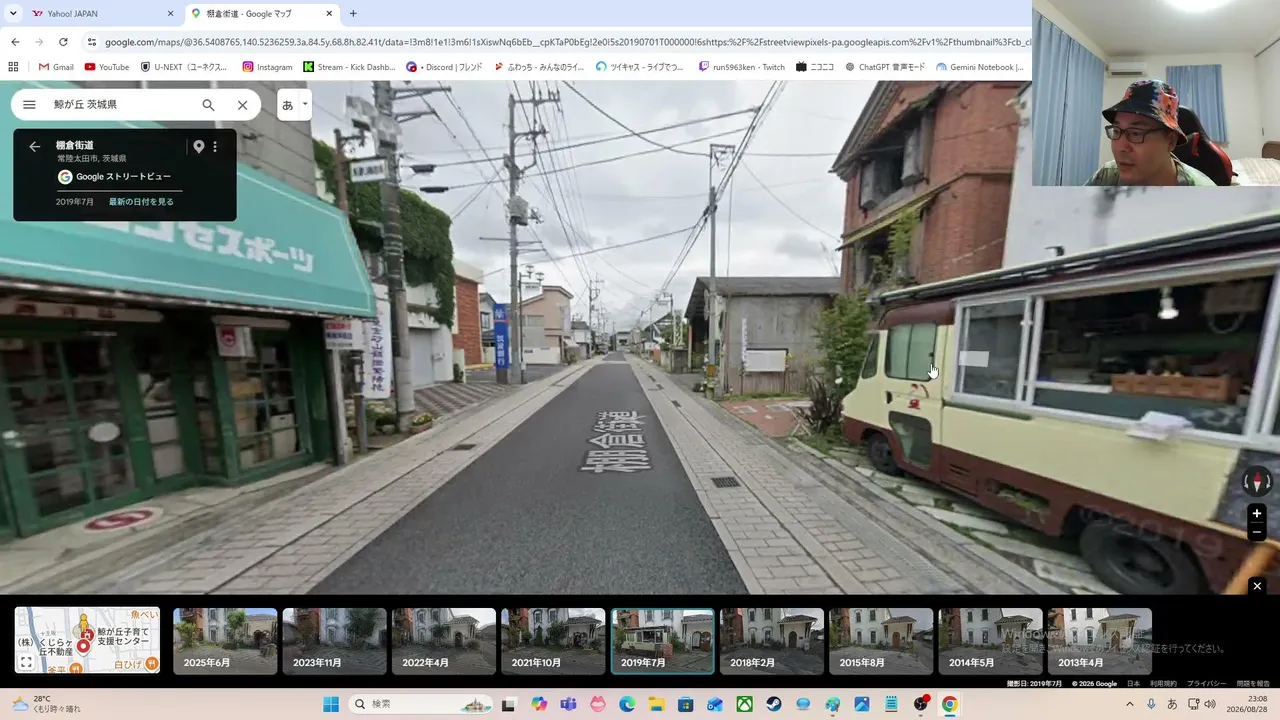
Task: Select the 2018年2月 Street View thumbnail
Action: point(772,641)
